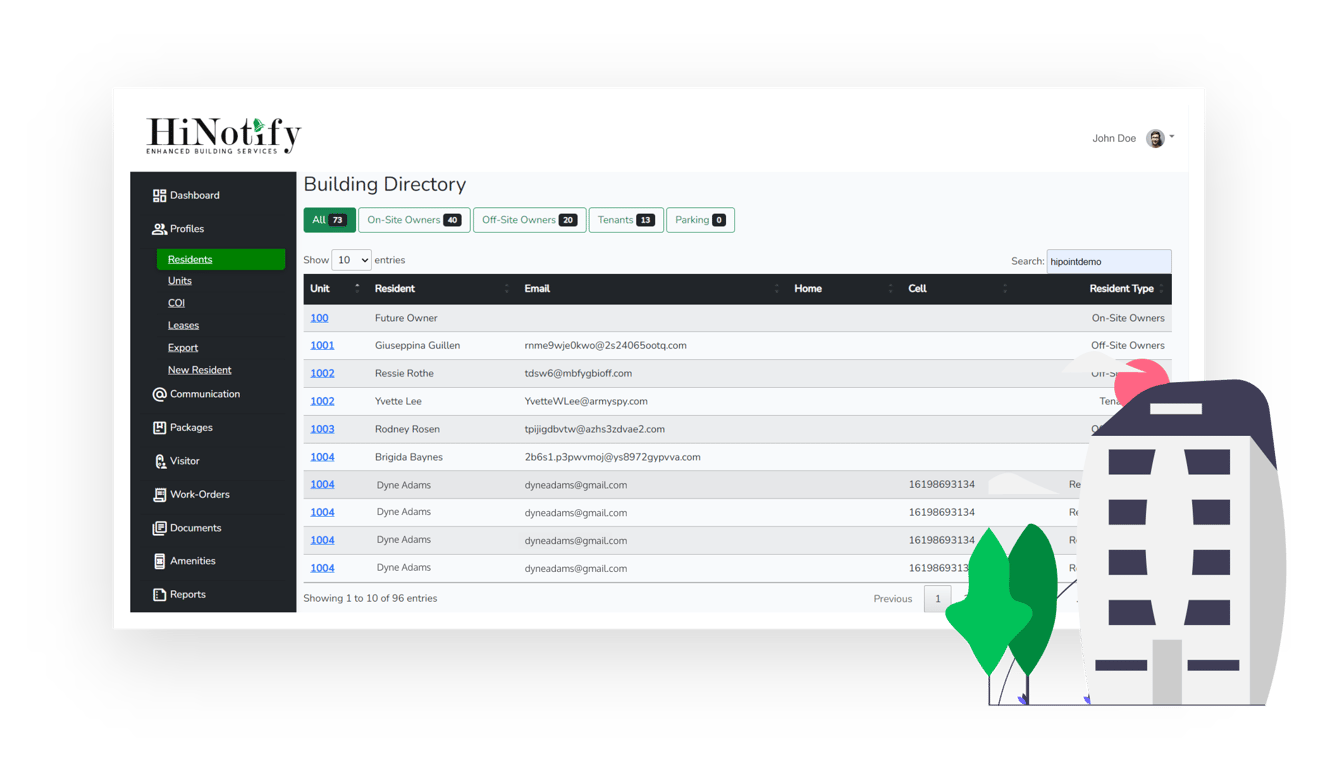The height and width of the screenshot is (768, 1318).
Task: Open unit 1003 link for Rodney Rosen
Action: (x=322, y=430)
